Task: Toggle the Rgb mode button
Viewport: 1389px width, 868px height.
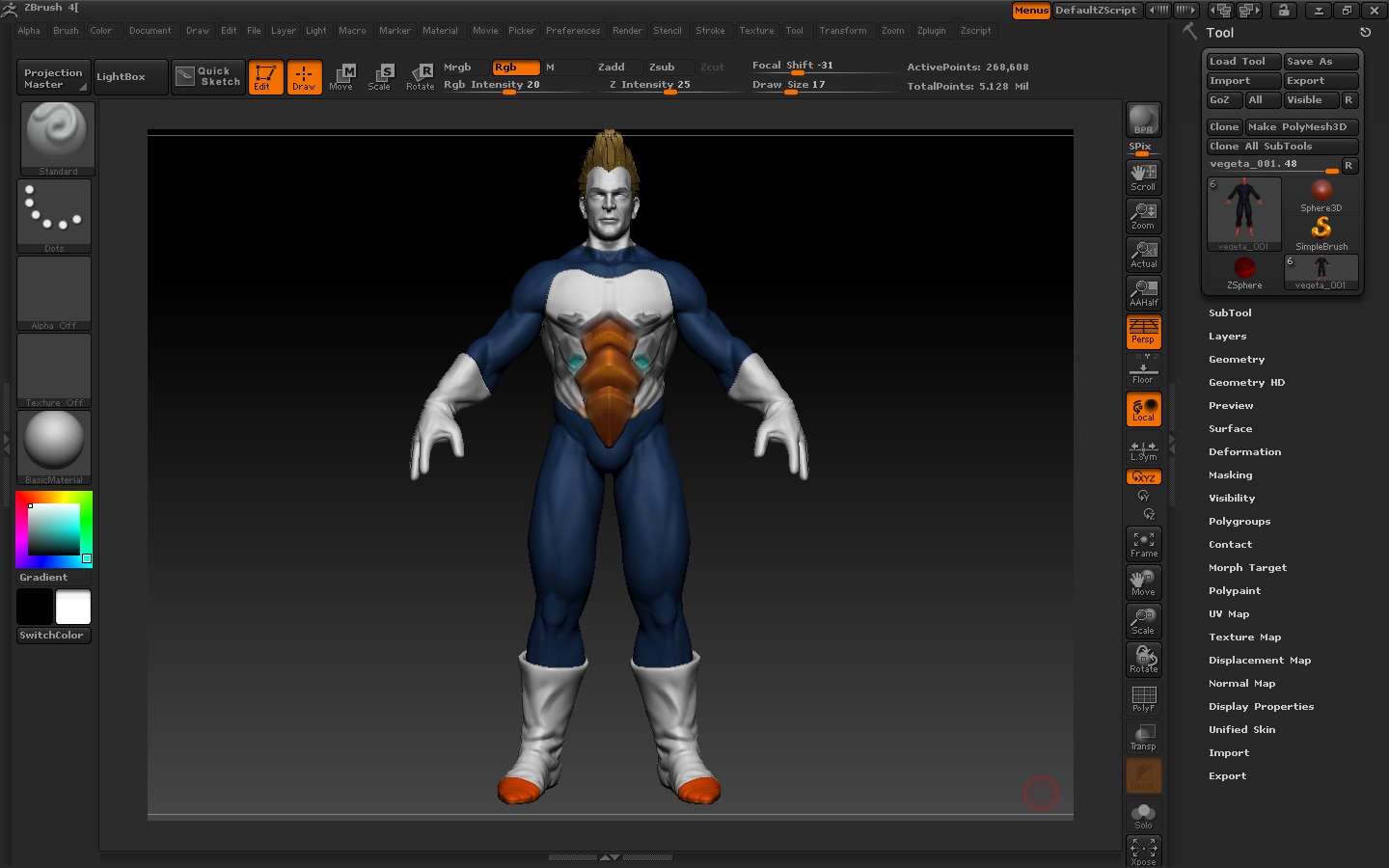Action: (515, 68)
